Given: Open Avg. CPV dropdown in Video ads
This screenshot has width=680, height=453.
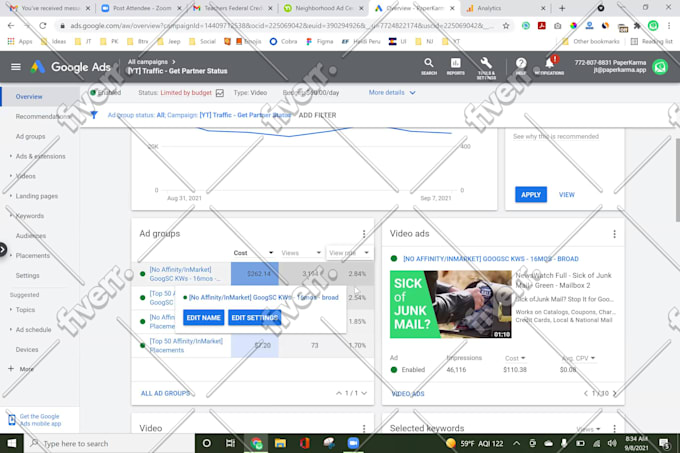Looking at the screenshot, I should (579, 358).
